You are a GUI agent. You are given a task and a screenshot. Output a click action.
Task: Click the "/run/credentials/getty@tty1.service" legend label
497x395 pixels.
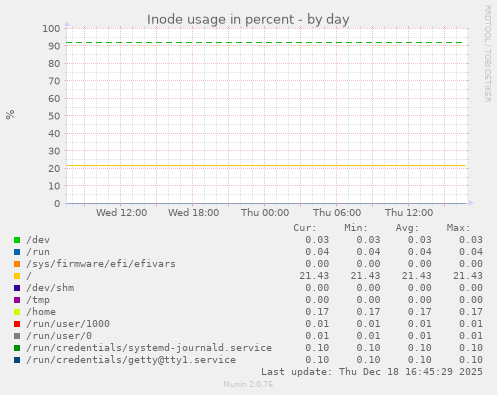[131, 360]
